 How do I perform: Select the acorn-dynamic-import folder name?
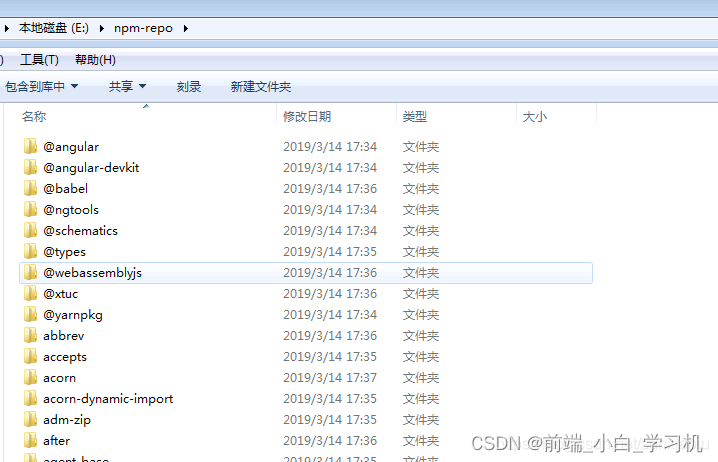click(108, 399)
